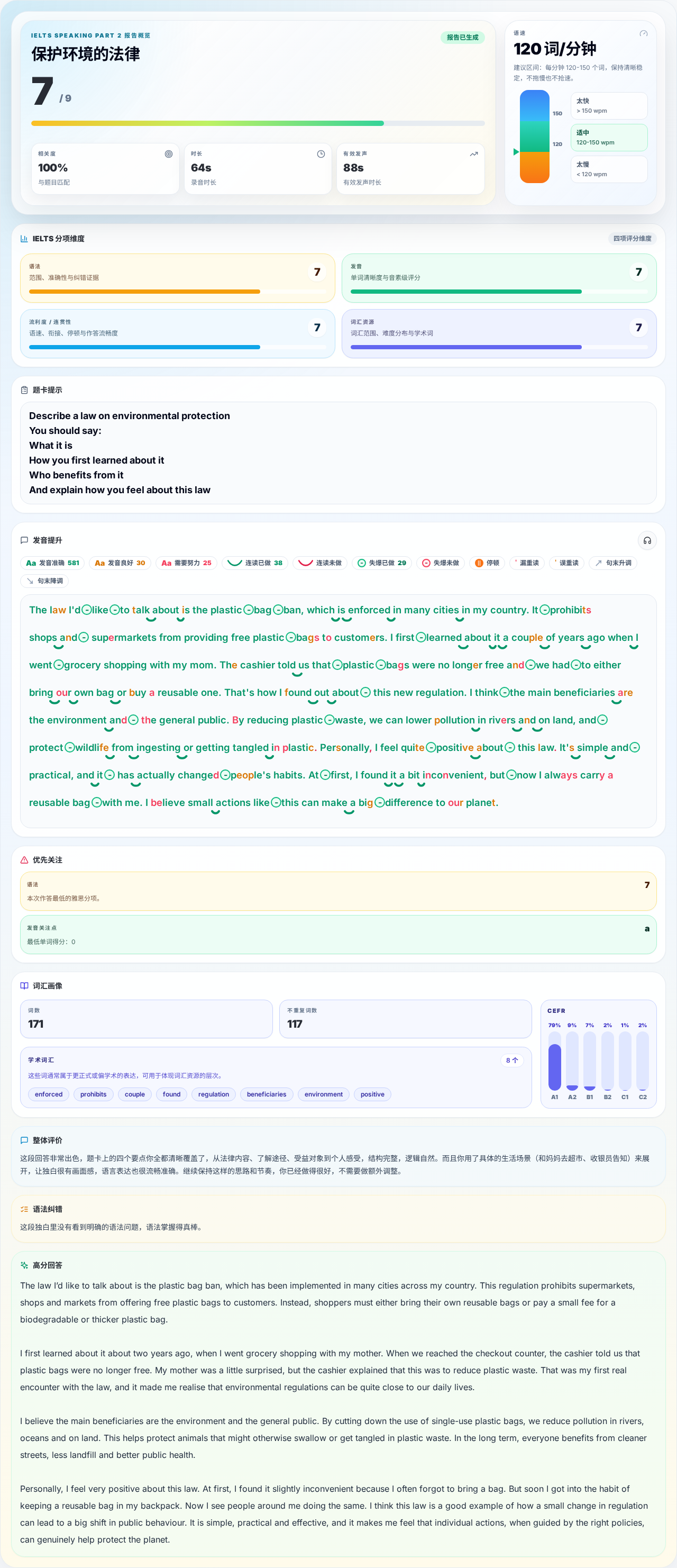Click the C2 bar label in CEFR chart
This screenshot has width=677, height=1568.
tap(642, 1097)
